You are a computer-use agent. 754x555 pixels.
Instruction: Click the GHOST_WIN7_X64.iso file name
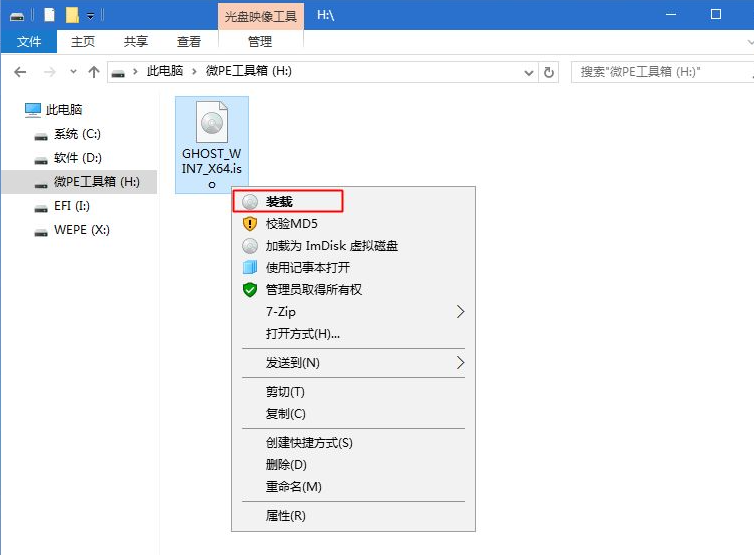[x=212, y=168]
